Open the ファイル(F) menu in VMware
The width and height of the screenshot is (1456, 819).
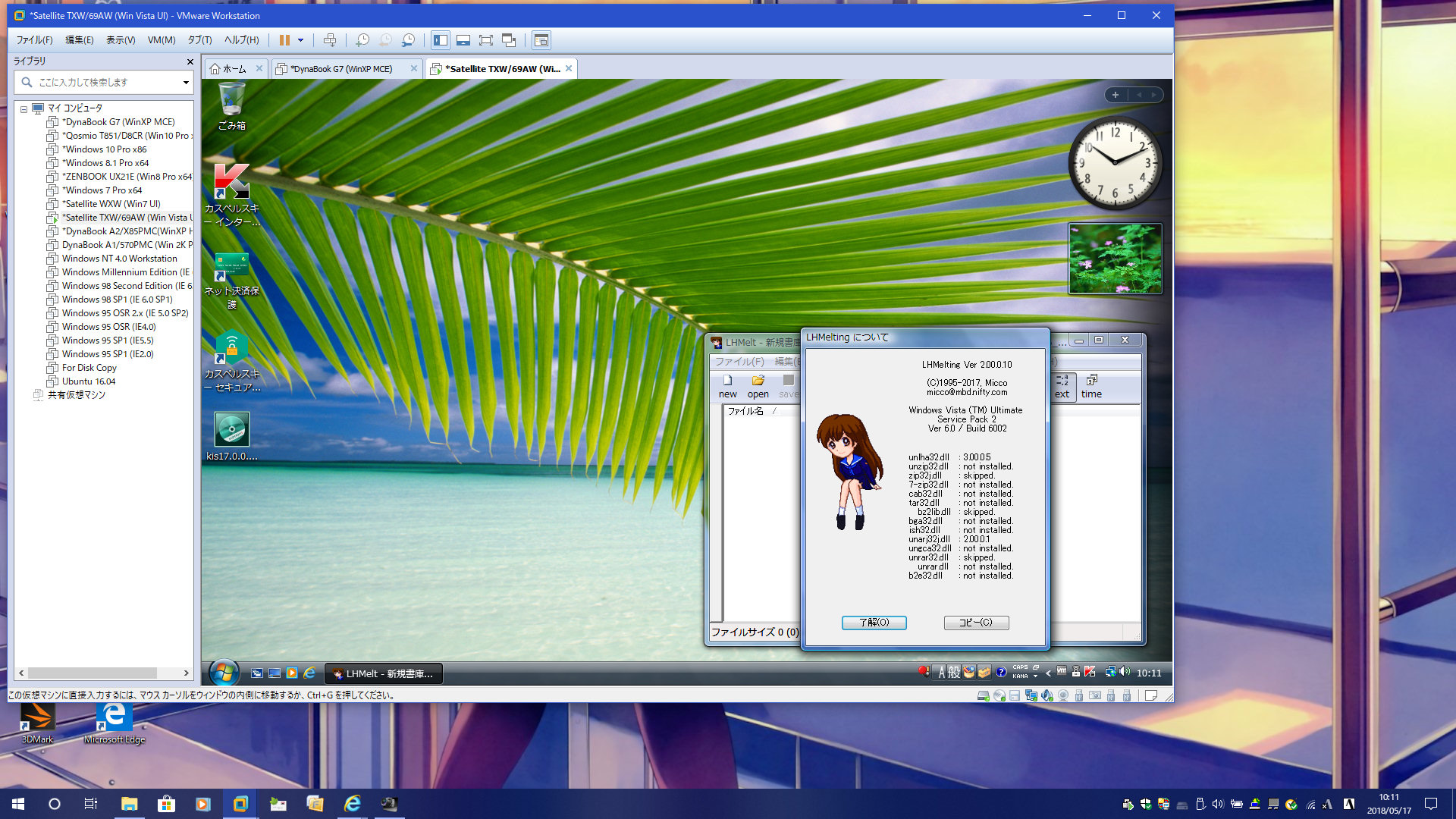coord(35,40)
